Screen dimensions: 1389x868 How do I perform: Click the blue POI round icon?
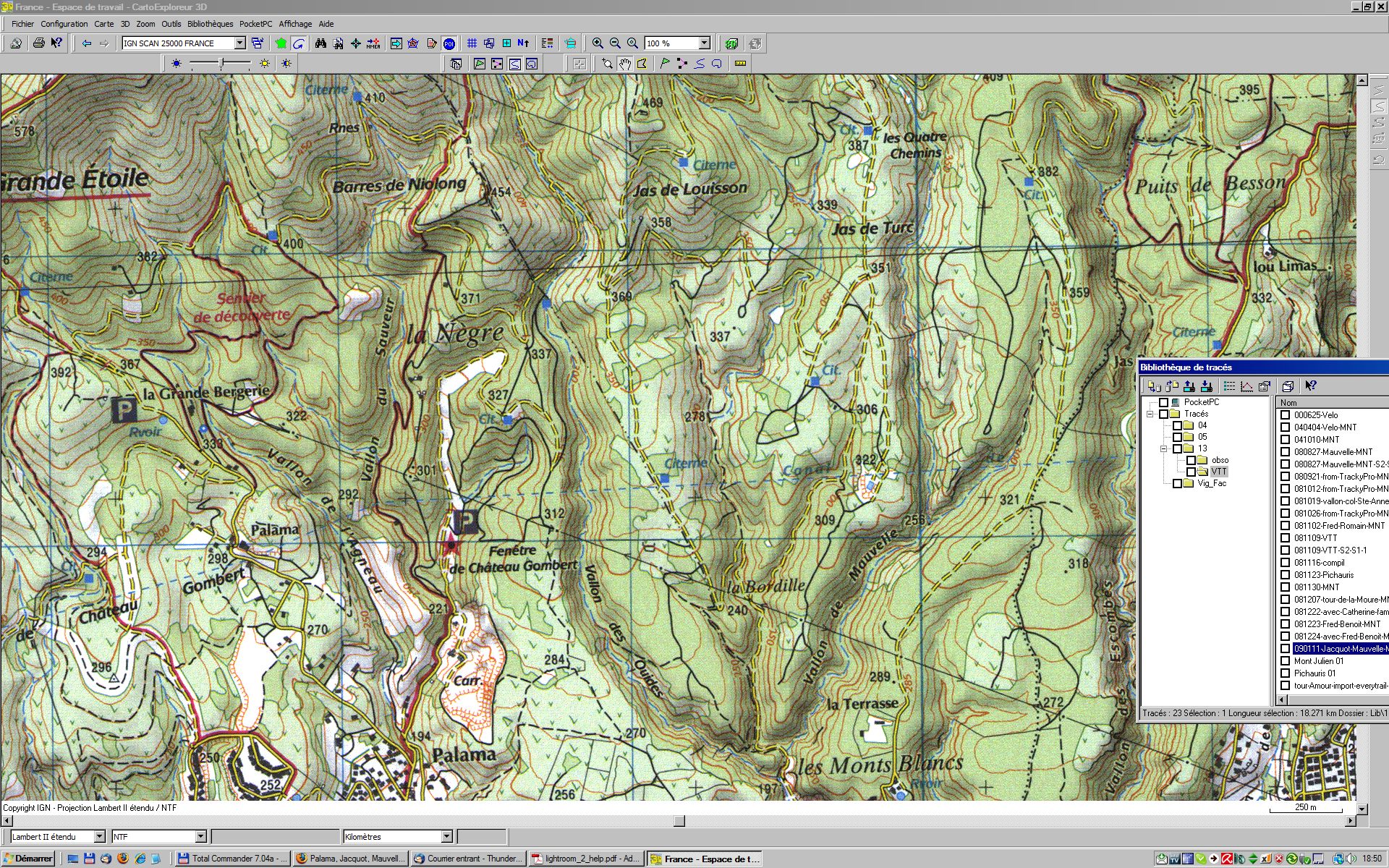449,43
